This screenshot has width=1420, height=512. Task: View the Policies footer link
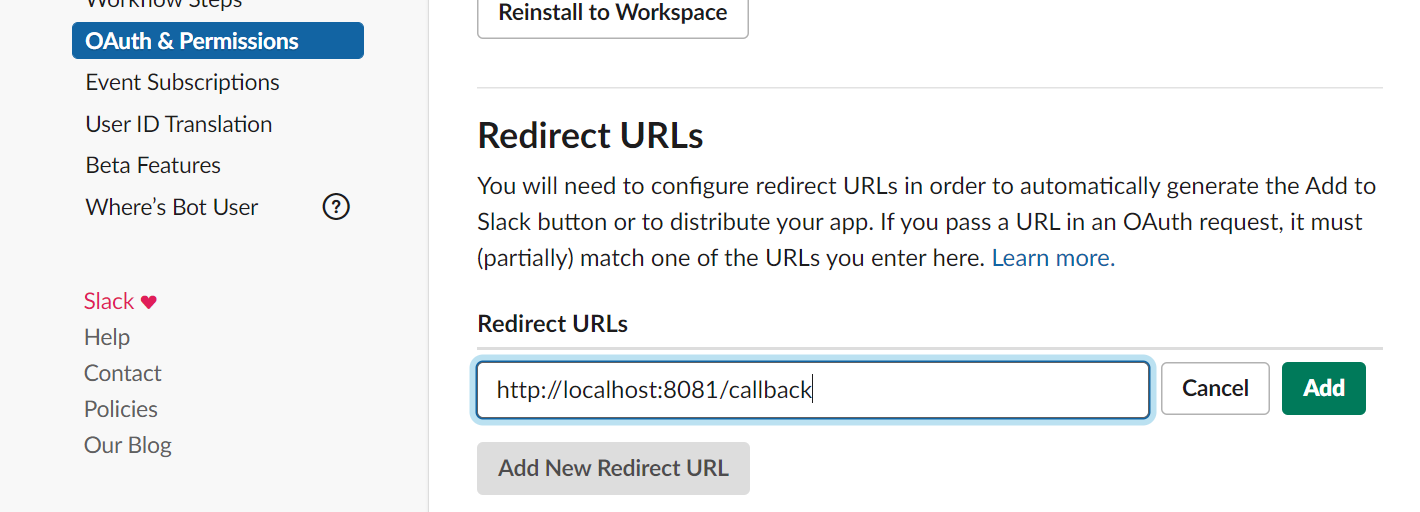coord(121,409)
